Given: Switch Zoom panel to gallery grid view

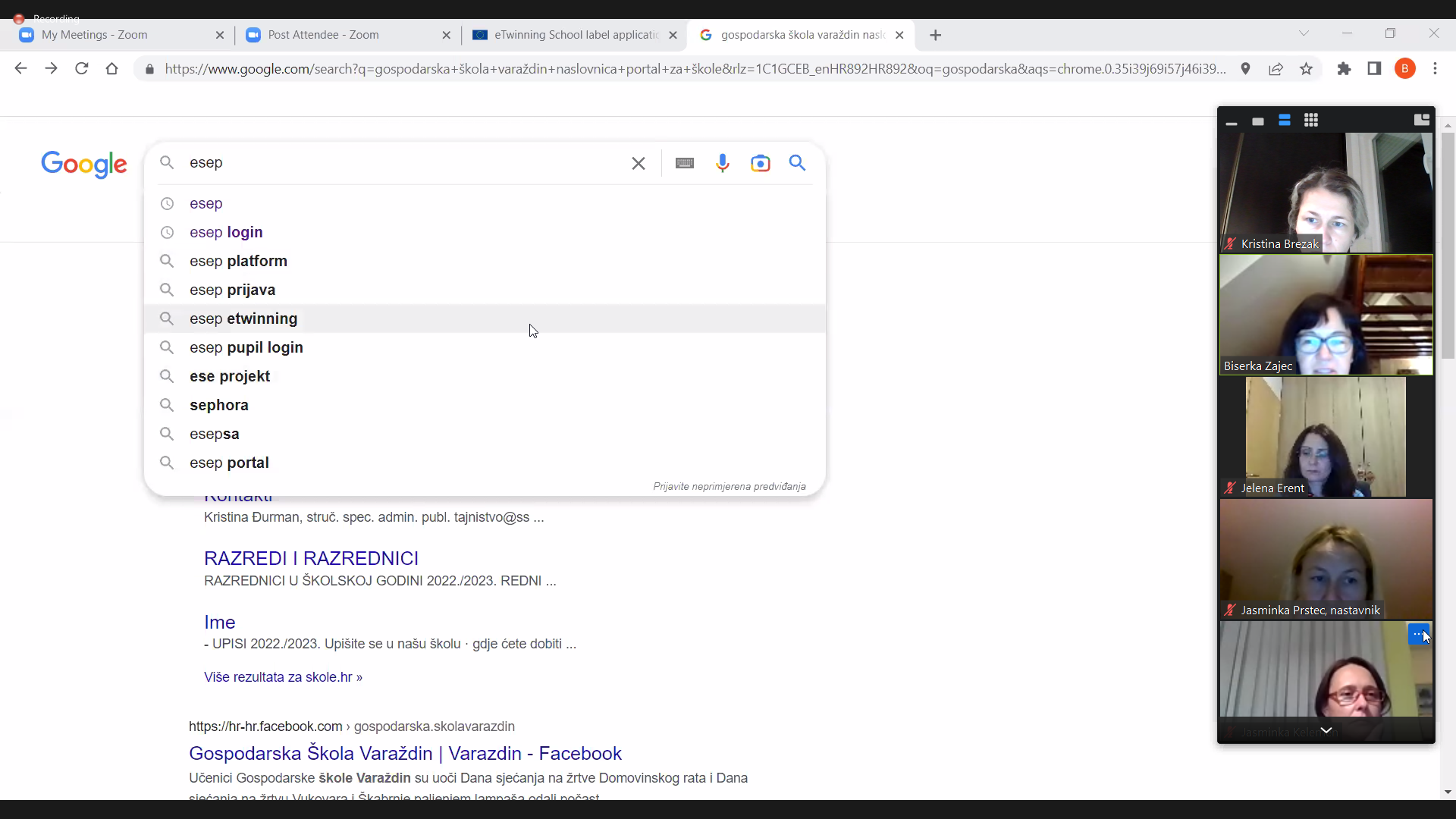Looking at the screenshot, I should (x=1311, y=121).
